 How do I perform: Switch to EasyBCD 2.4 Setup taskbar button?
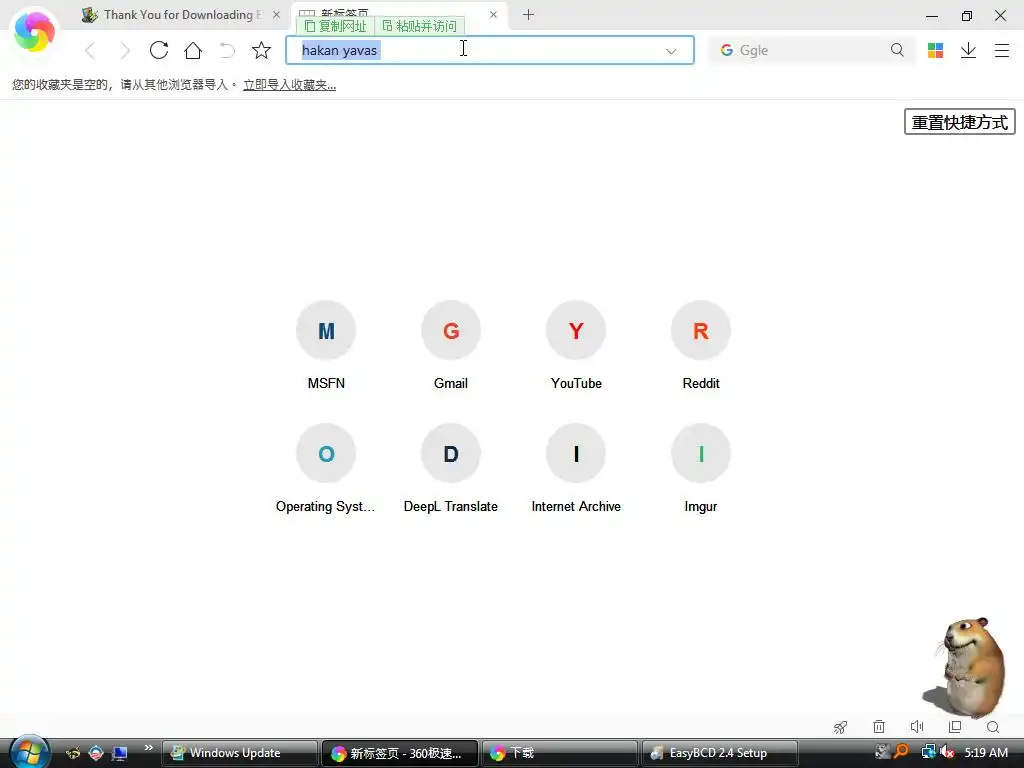click(720, 753)
